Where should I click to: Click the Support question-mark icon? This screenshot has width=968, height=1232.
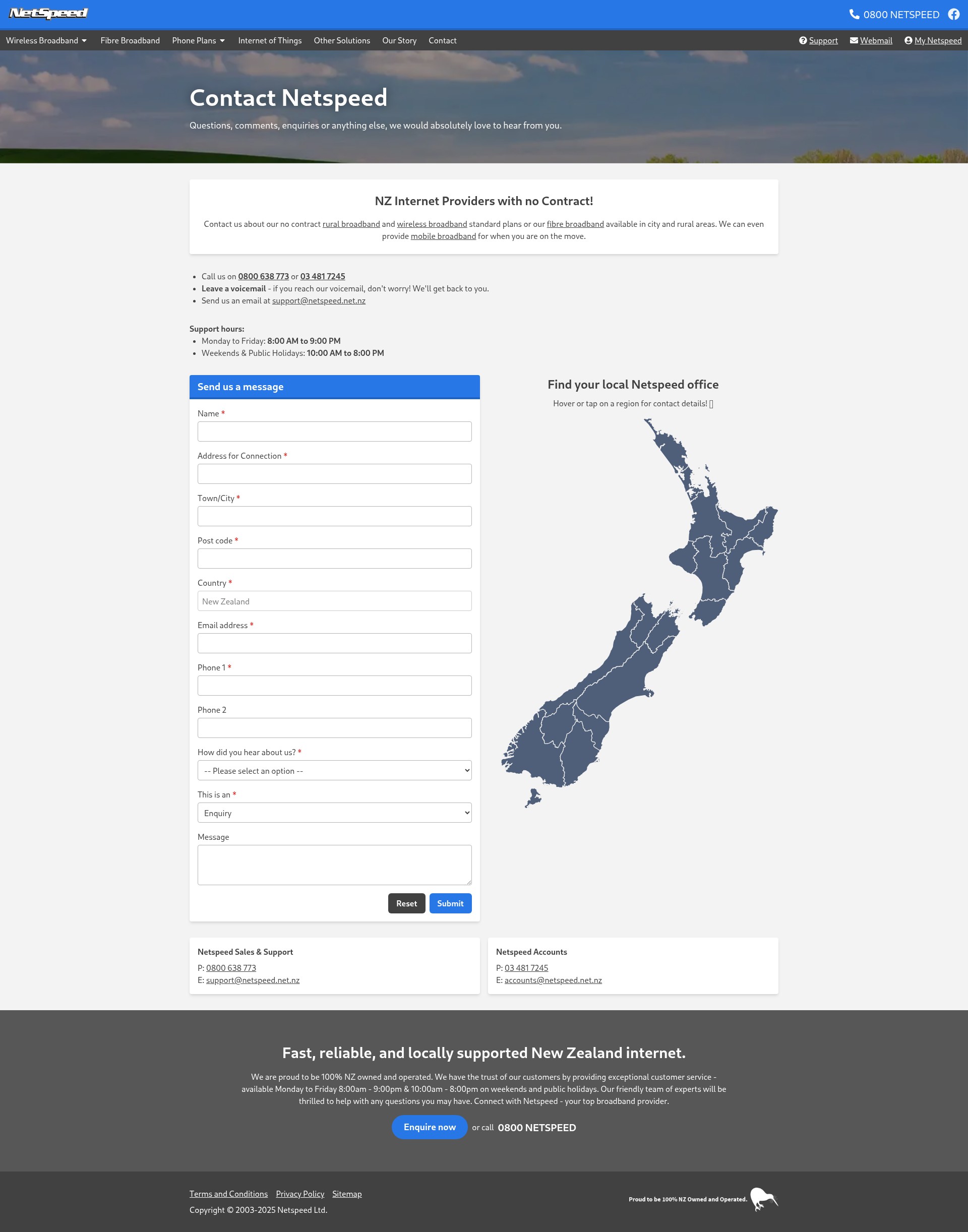(x=803, y=40)
